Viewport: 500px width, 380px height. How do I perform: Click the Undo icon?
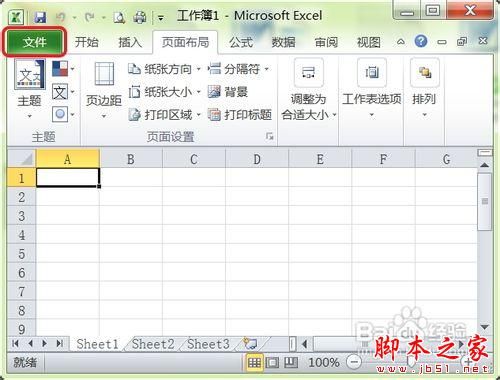tap(61, 17)
